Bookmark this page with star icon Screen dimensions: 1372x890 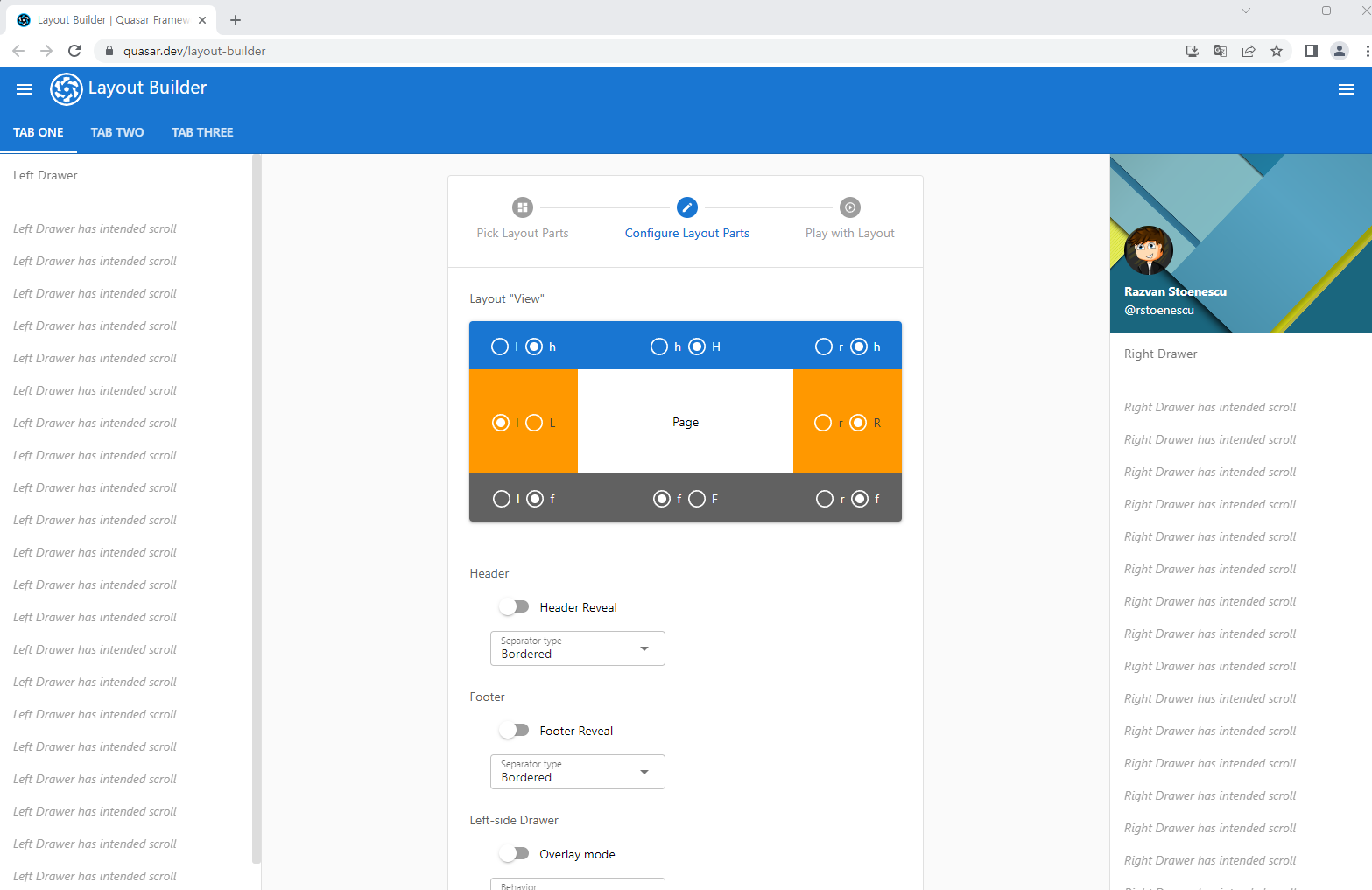(1277, 51)
